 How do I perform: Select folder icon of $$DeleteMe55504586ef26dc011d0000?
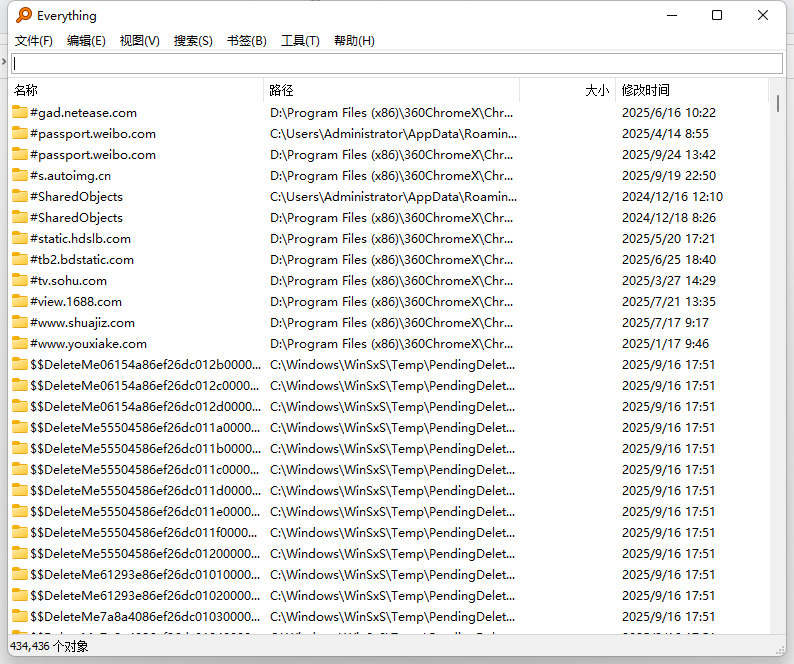[20, 490]
